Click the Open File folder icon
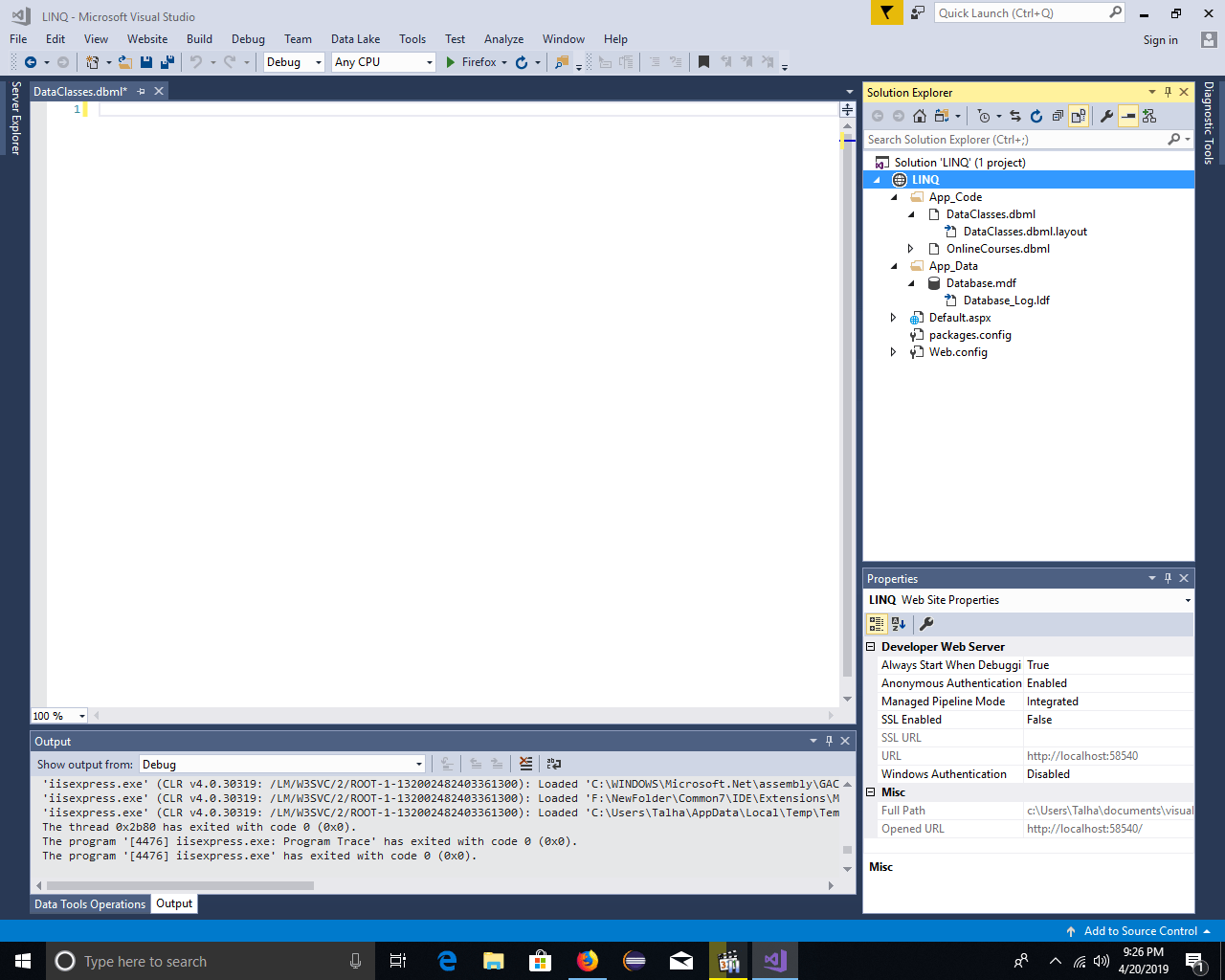The image size is (1225, 980). [x=124, y=62]
